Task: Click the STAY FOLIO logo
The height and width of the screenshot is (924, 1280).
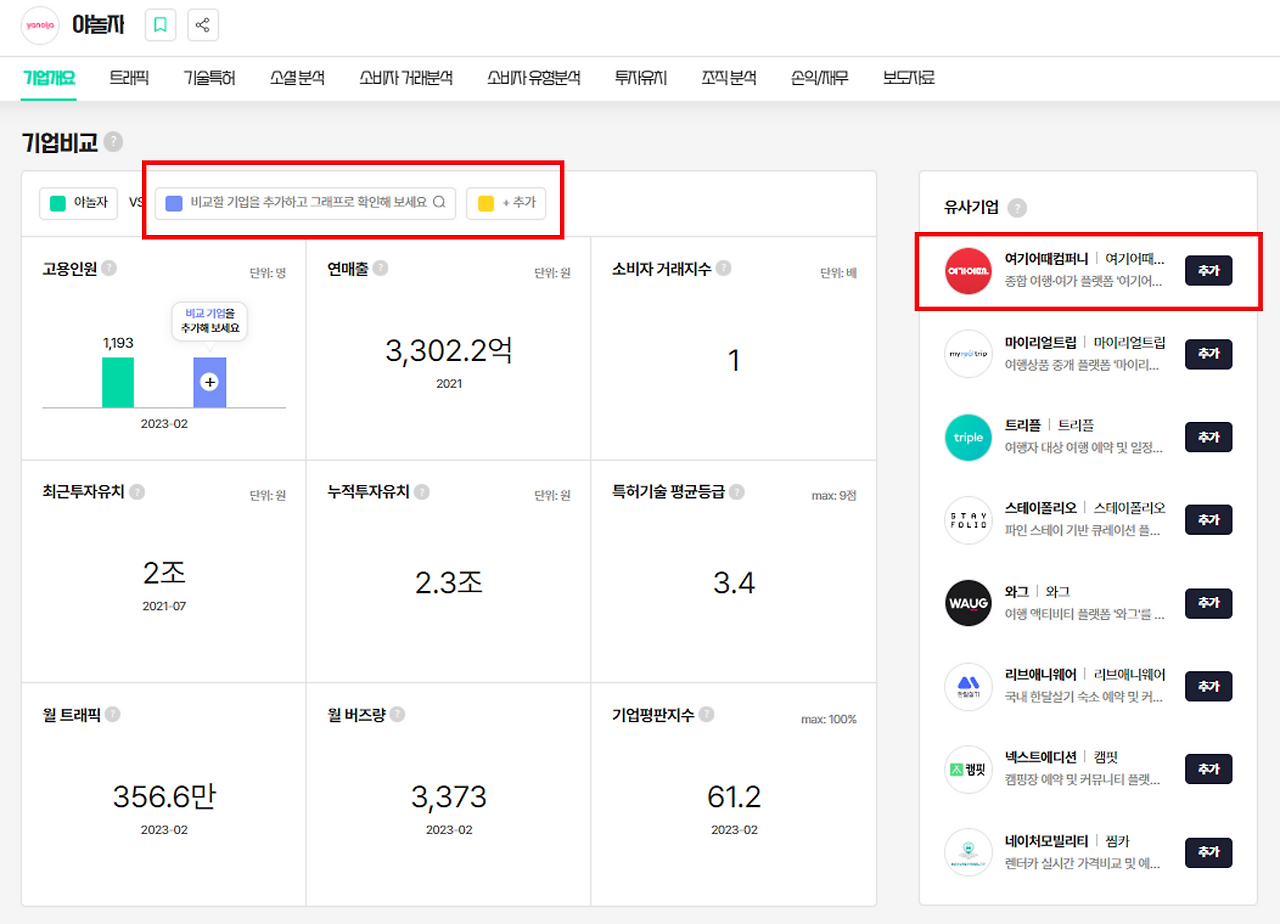Action: (967, 520)
